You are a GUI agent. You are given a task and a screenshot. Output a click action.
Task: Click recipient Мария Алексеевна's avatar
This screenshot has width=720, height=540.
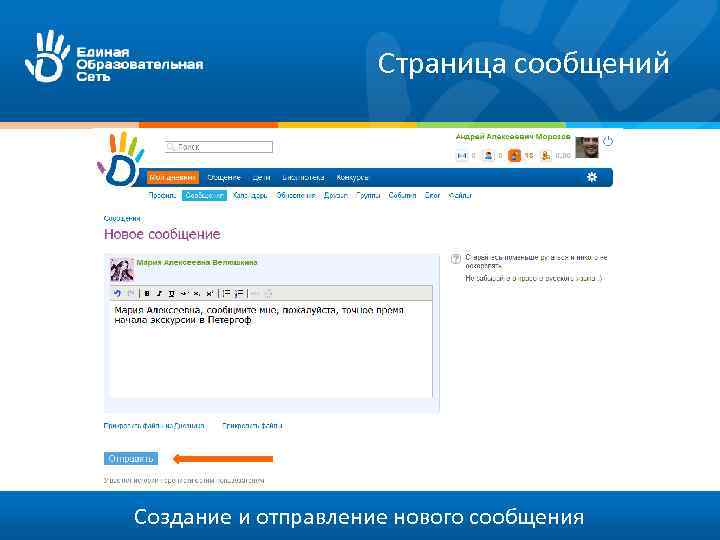[122, 270]
